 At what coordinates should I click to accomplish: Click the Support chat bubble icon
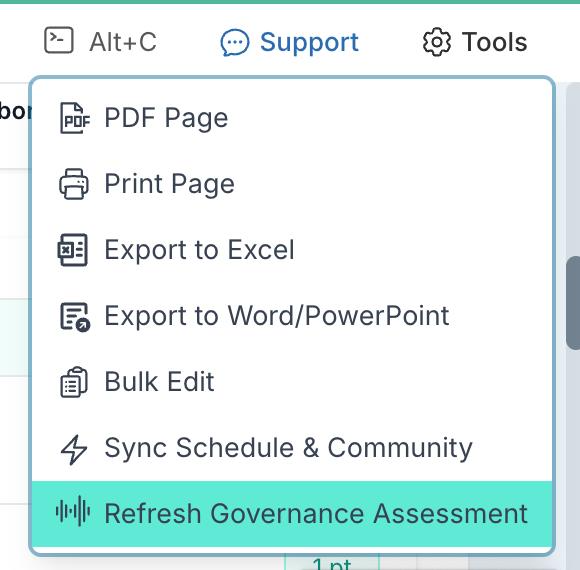point(235,43)
